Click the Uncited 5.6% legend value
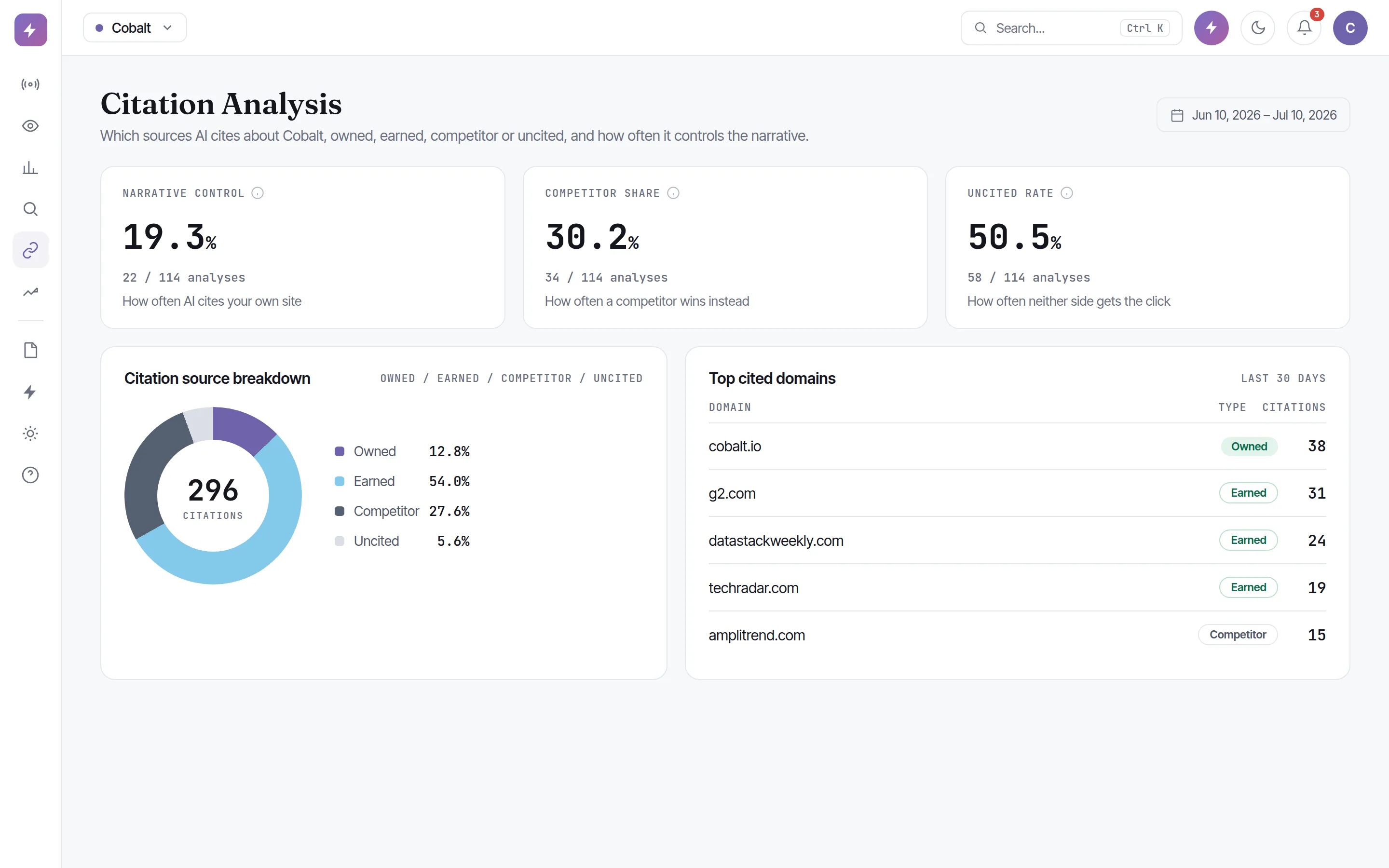This screenshot has width=1389, height=868. tap(453, 541)
